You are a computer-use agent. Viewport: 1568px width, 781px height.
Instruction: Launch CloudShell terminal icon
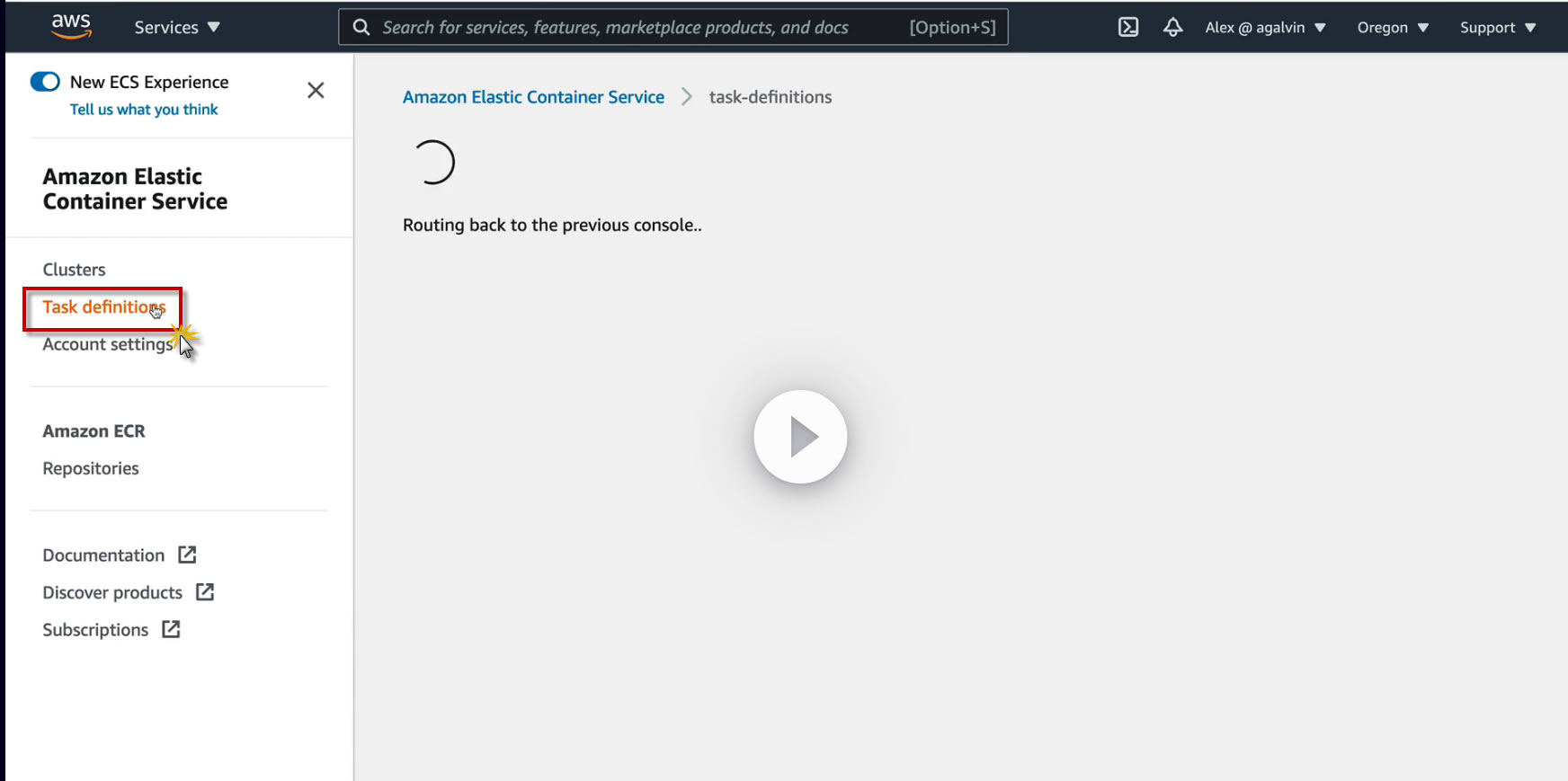click(x=1128, y=27)
